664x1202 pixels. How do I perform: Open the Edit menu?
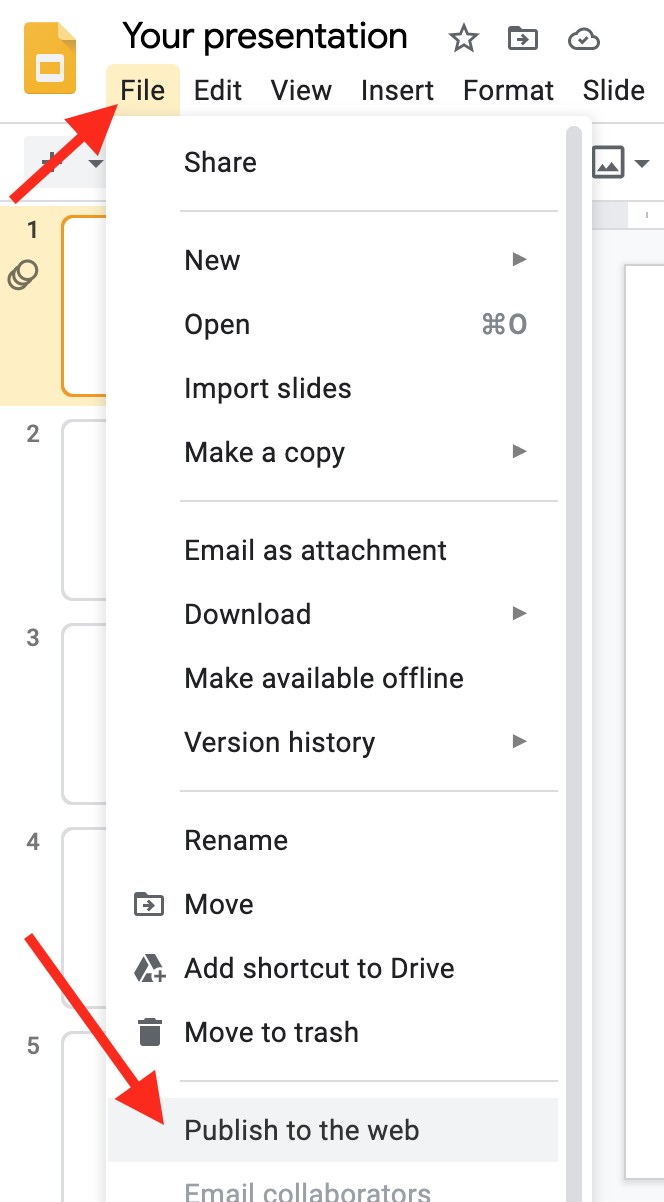pos(218,90)
